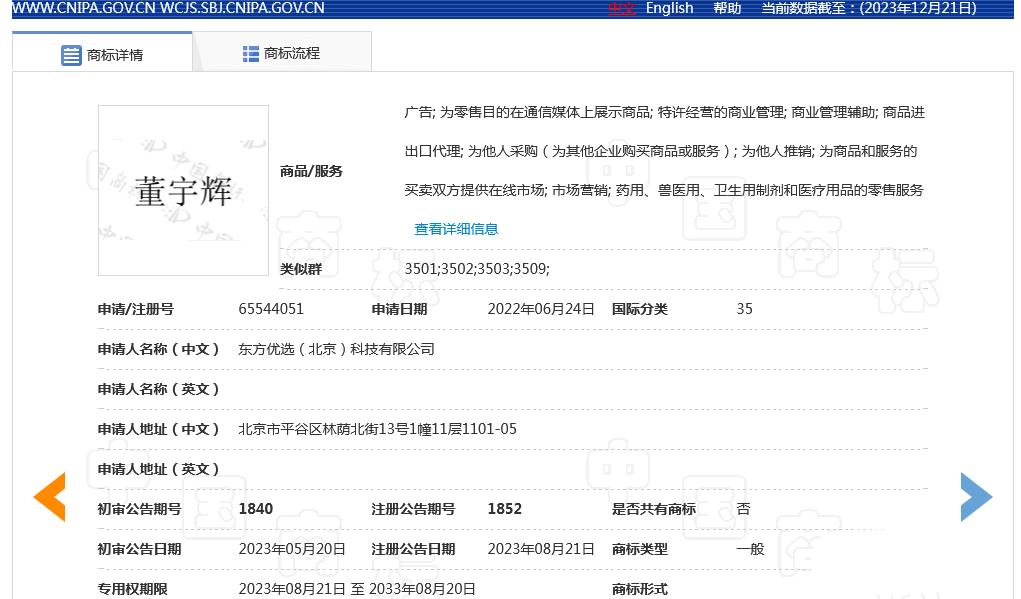The height and width of the screenshot is (599, 1021).
Task: Click the international class value 35
Action: (x=744, y=309)
